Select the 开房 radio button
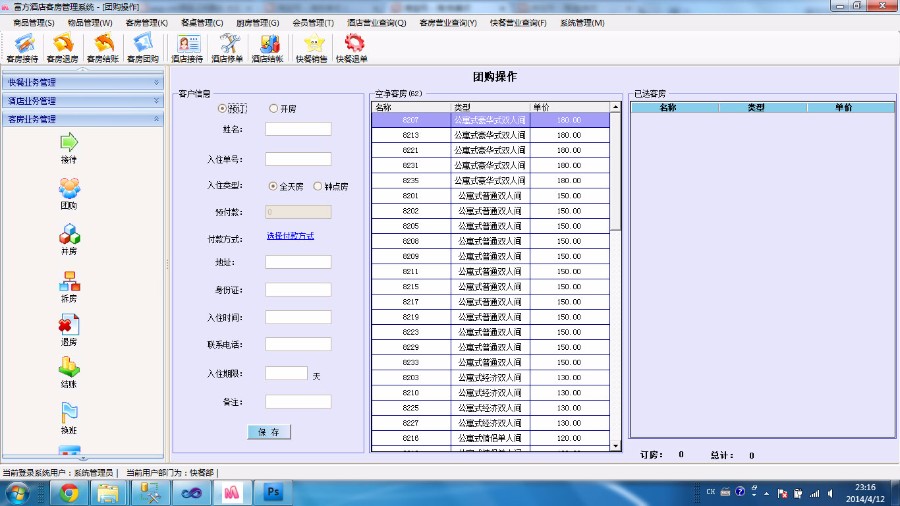Viewport: 900px width, 506px height. (273, 108)
